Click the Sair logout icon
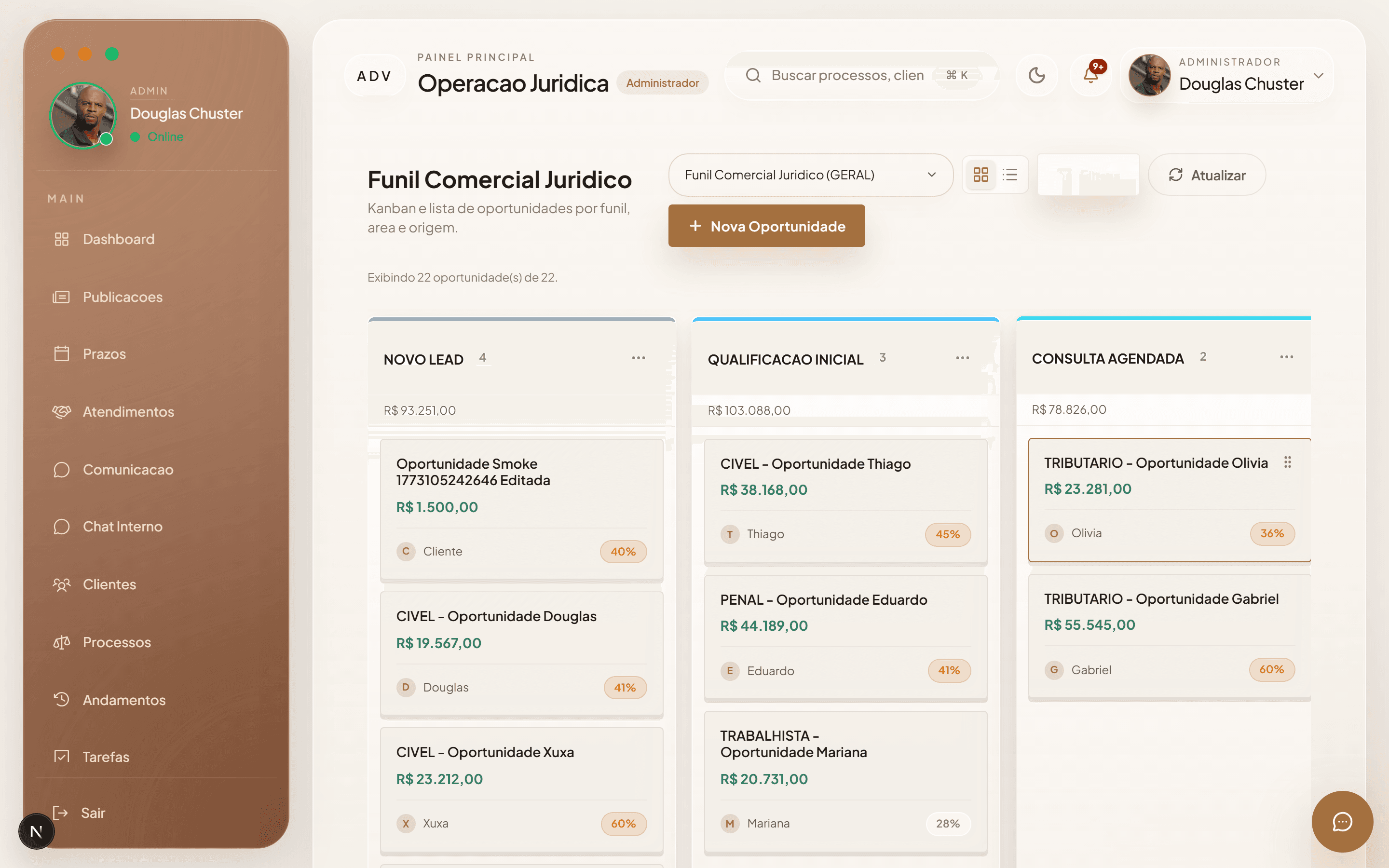Image resolution: width=1389 pixels, height=868 pixels. pyautogui.click(x=61, y=813)
